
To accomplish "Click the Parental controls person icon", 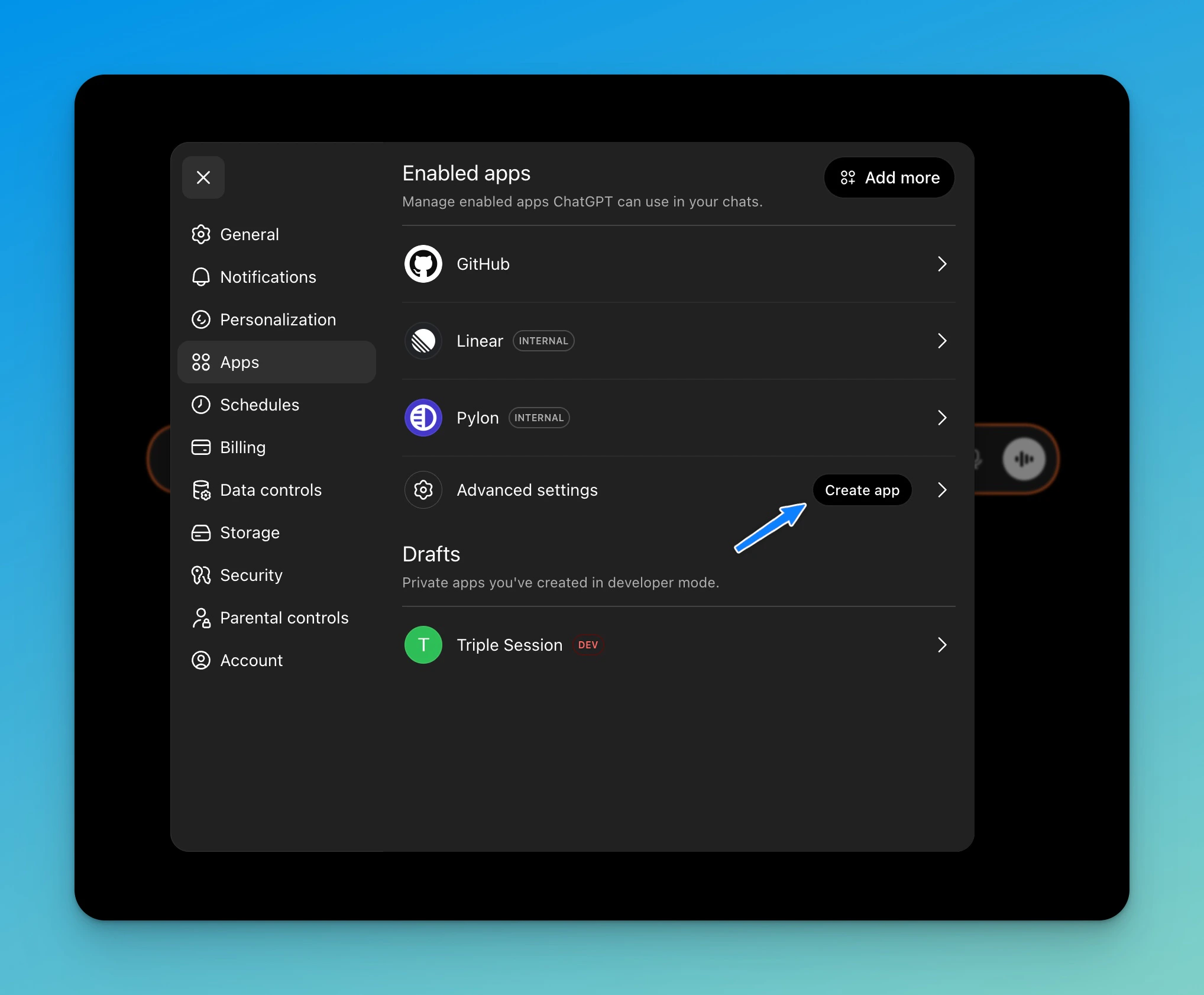I will click(x=201, y=618).
